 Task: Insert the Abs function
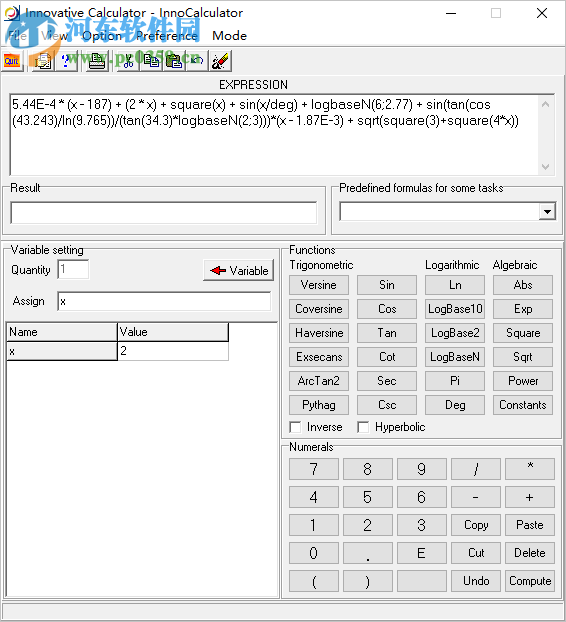tap(523, 285)
